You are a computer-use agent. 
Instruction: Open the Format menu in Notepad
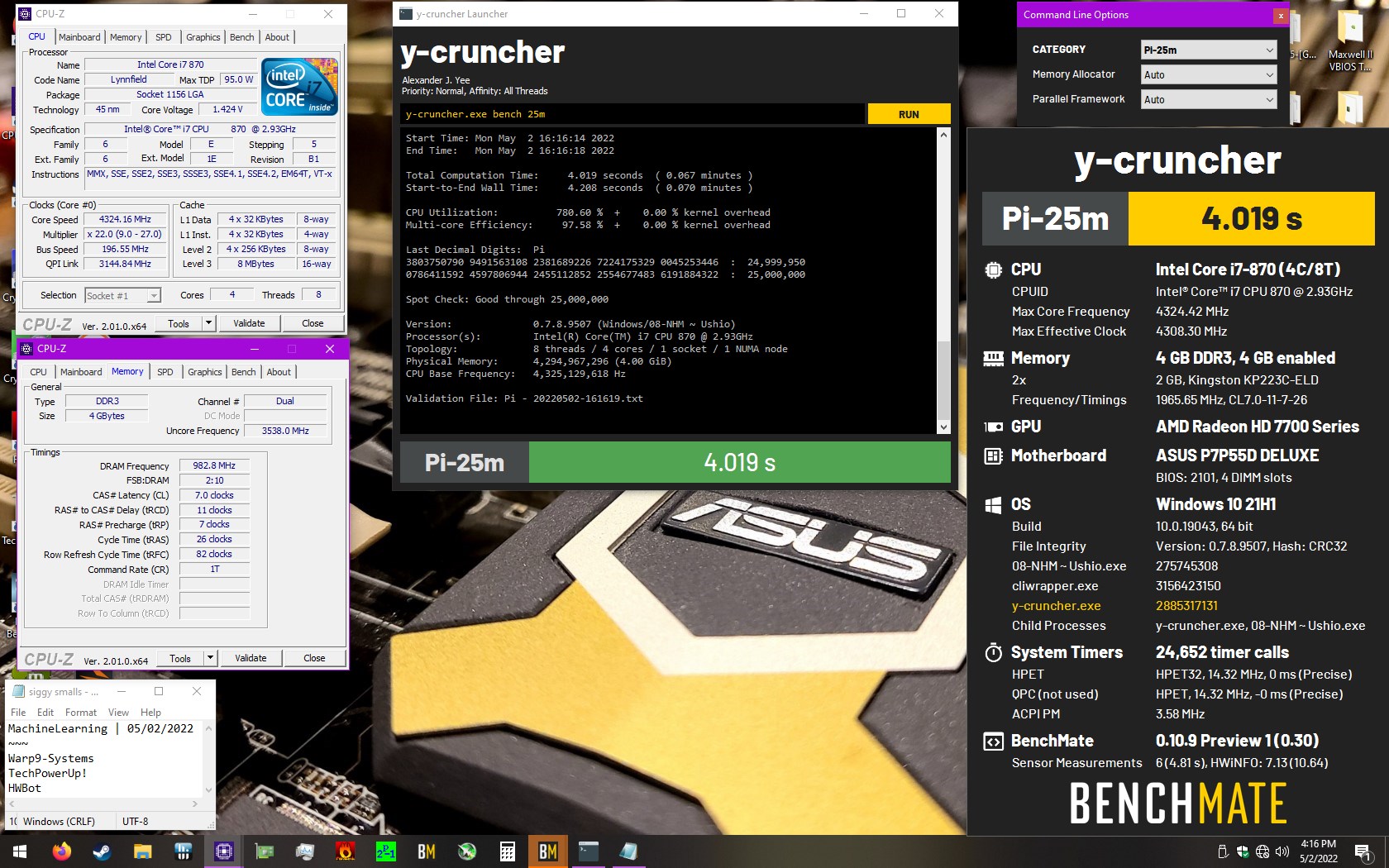pyautogui.click(x=81, y=713)
